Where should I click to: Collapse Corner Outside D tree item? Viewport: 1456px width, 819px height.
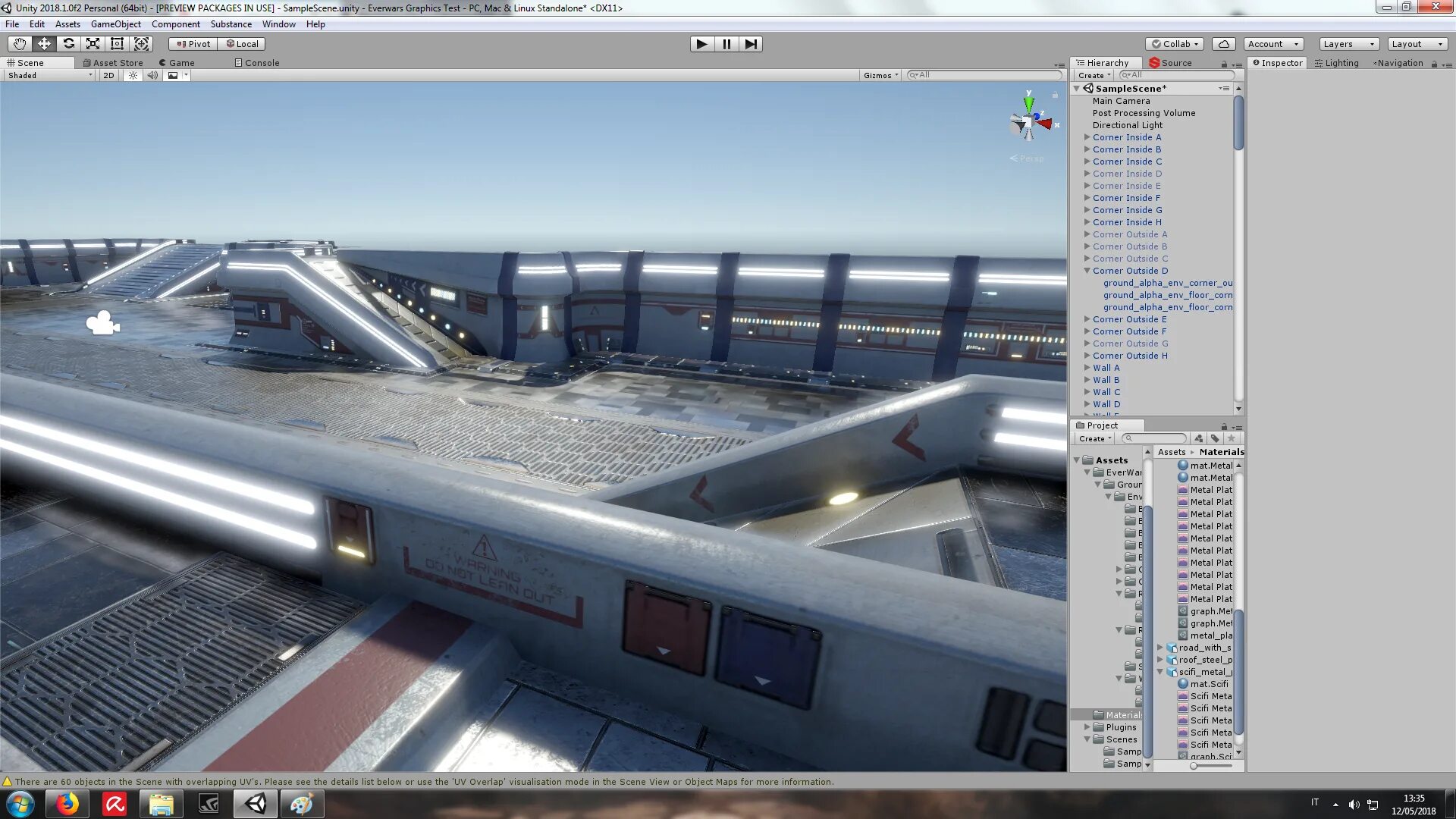coord(1087,271)
